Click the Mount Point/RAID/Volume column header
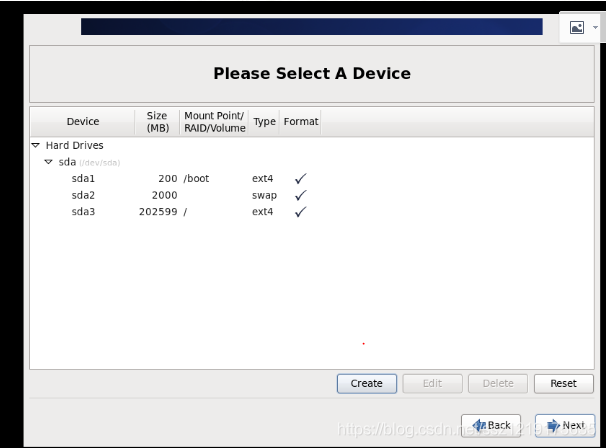 214,121
